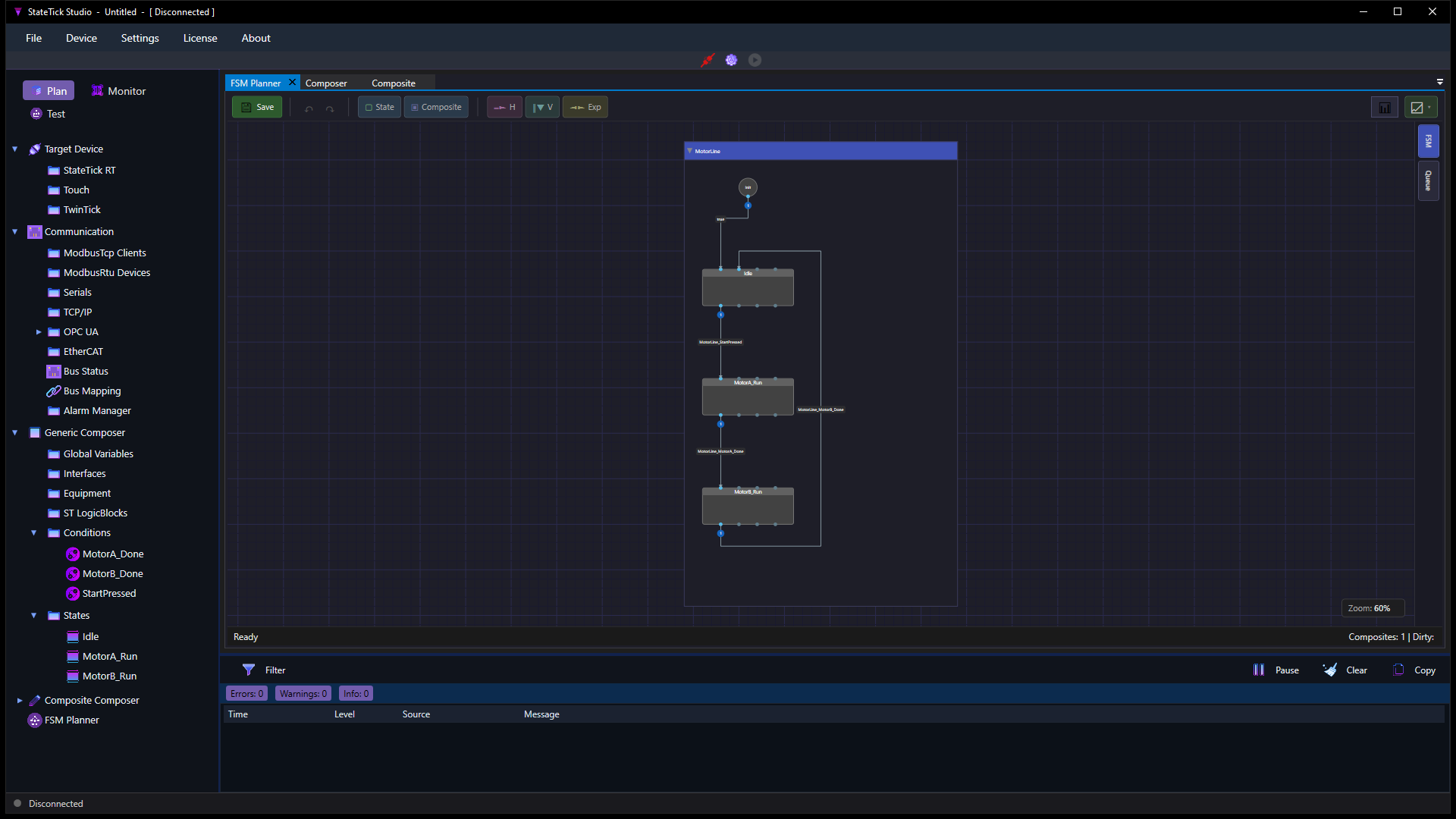
Task: Copy the log messages
Action: pyautogui.click(x=1414, y=670)
